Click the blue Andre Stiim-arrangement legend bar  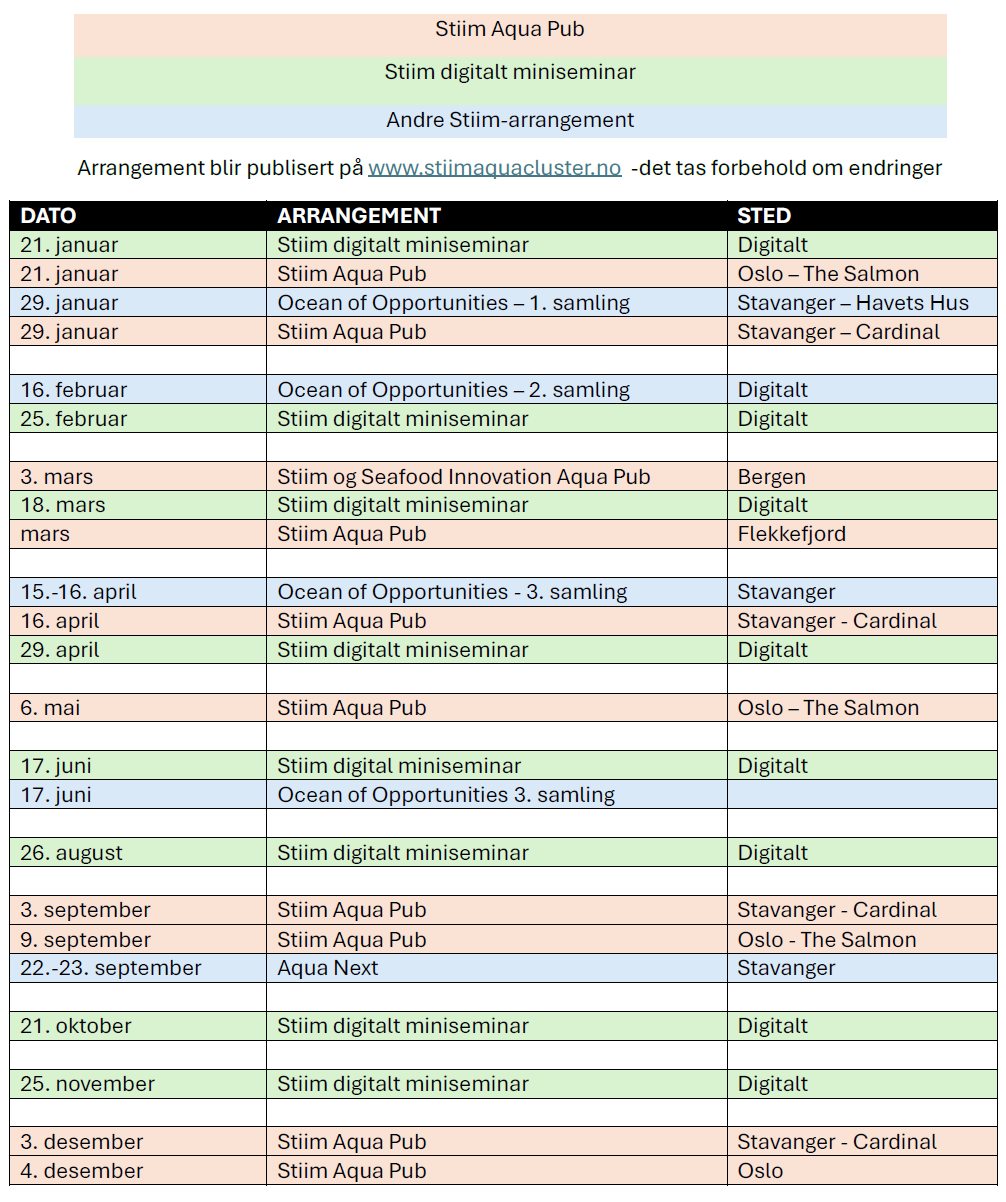coord(510,121)
